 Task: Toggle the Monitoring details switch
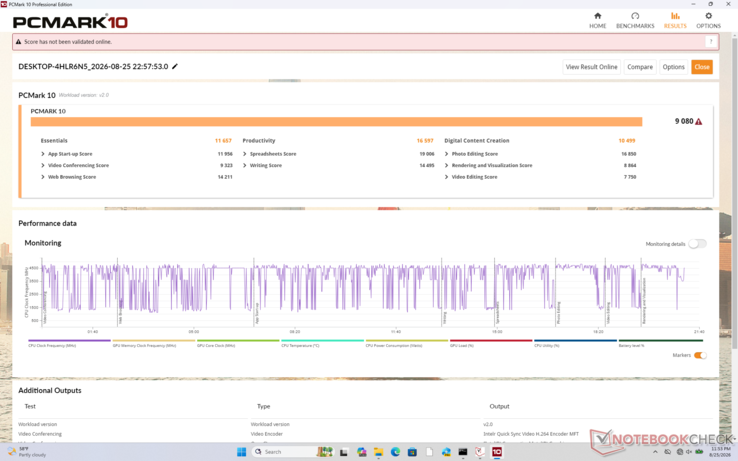pyautogui.click(x=697, y=244)
